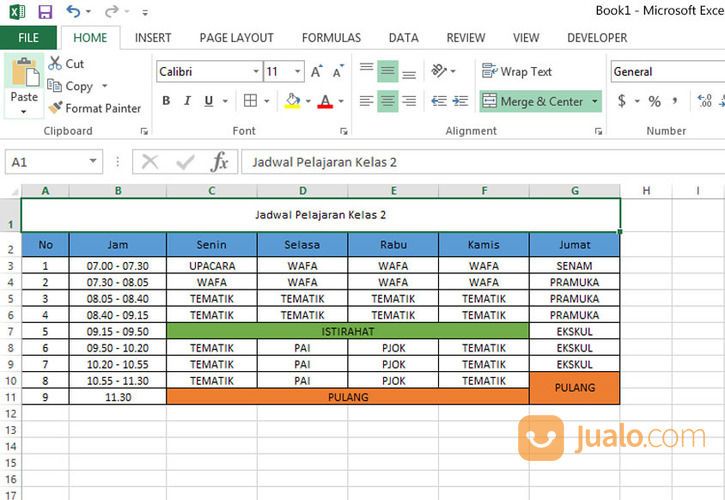
Task: Click the Insert Function fx icon
Action: 219,162
